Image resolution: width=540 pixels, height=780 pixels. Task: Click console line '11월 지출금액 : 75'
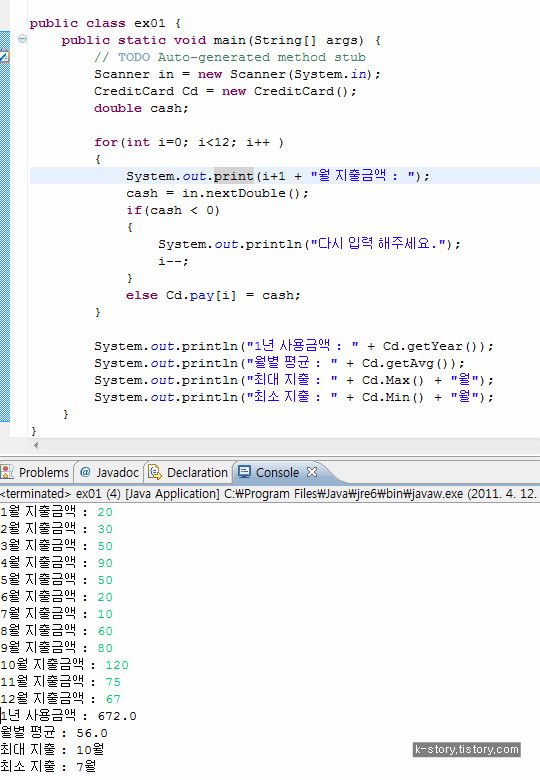(x=61, y=682)
